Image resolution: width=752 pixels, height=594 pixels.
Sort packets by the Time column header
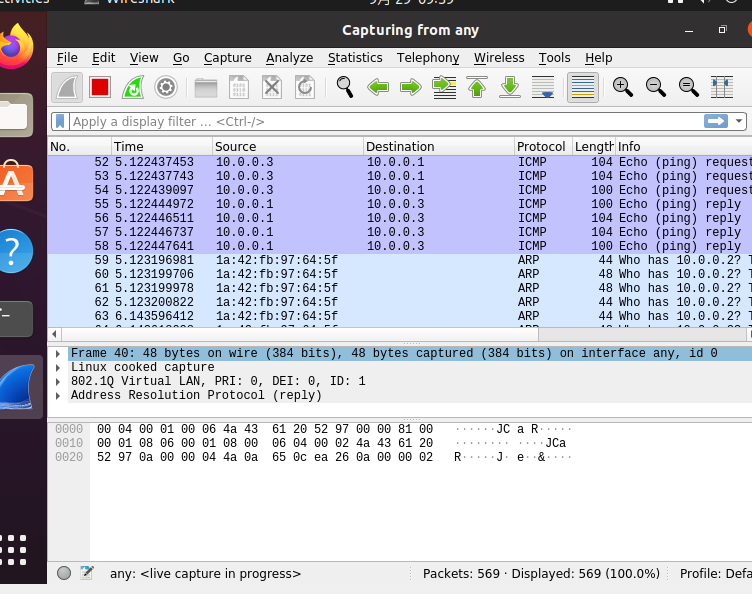[162, 147]
